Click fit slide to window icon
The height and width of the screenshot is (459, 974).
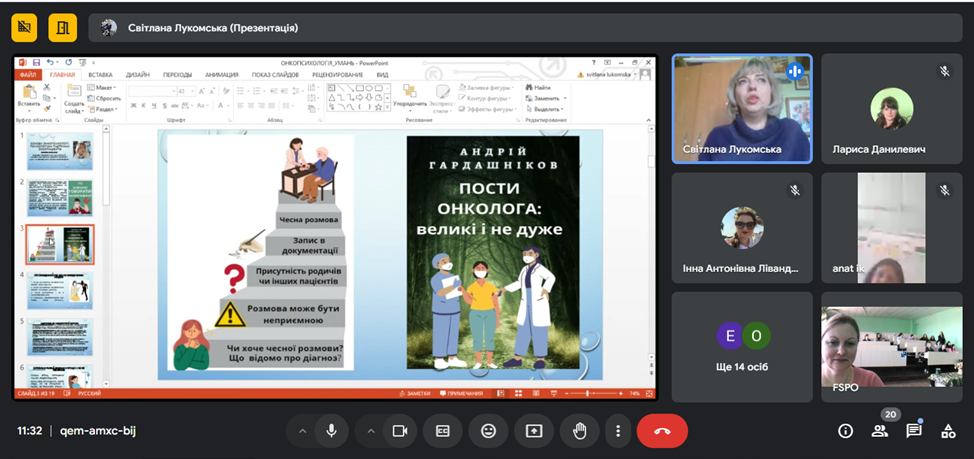(x=650, y=393)
